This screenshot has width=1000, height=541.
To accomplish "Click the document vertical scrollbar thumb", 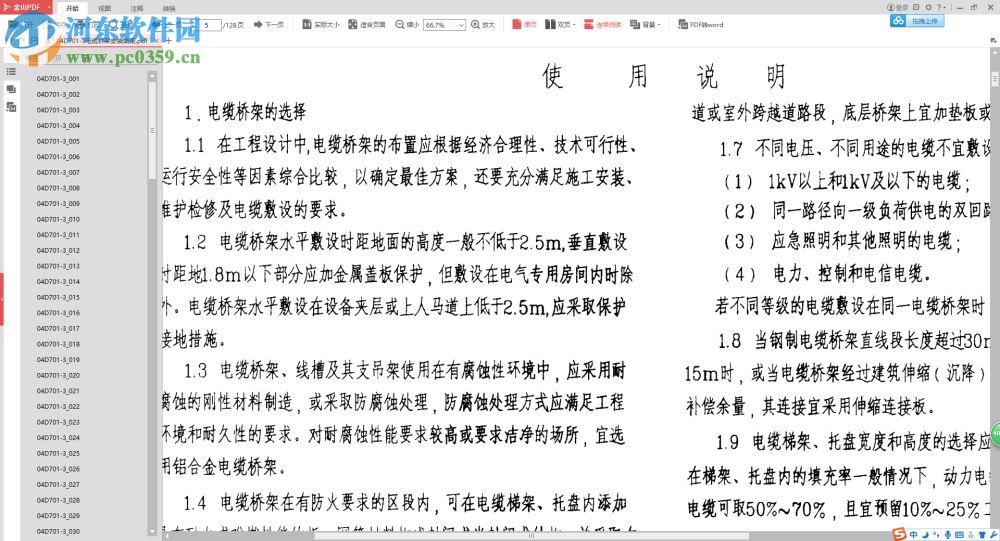I will [x=995, y=78].
